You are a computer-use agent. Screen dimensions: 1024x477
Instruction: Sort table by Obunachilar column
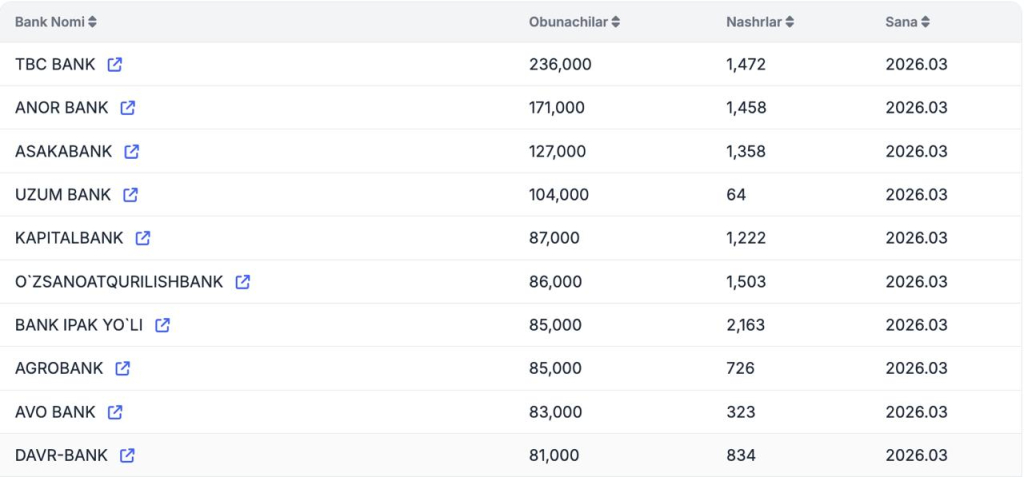(574, 22)
